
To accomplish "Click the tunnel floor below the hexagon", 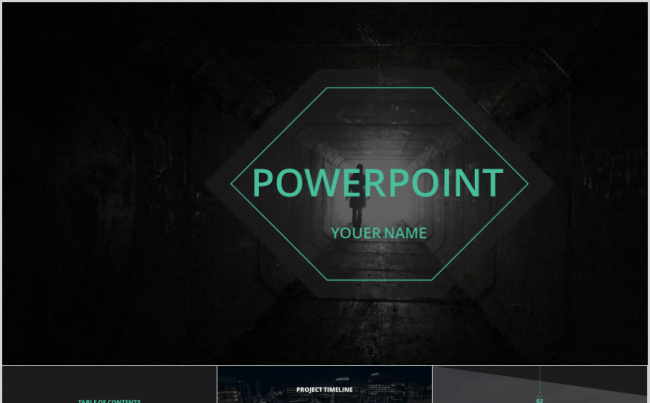I will click(379, 332).
